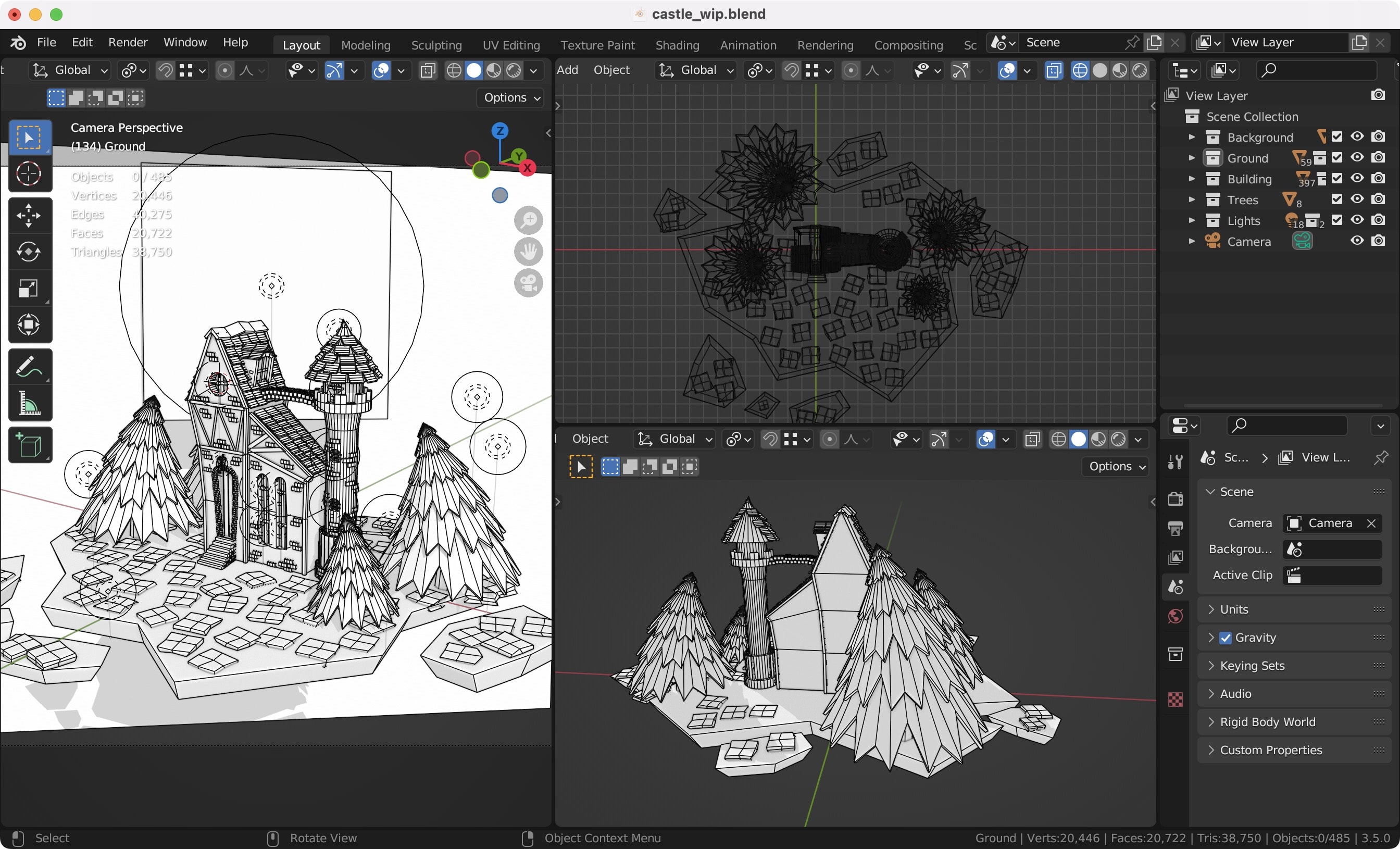The height and width of the screenshot is (849, 1400).
Task: Disable the Gravity checkbox in Scene properties
Action: click(x=1227, y=638)
